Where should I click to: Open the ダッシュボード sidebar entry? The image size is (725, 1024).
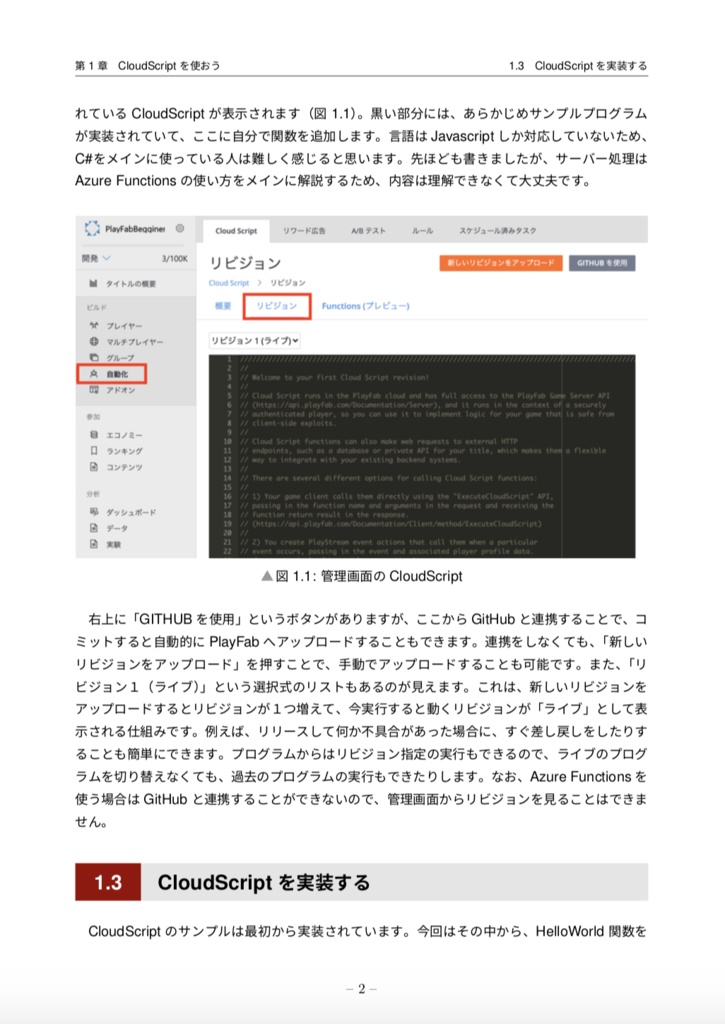(x=131, y=512)
